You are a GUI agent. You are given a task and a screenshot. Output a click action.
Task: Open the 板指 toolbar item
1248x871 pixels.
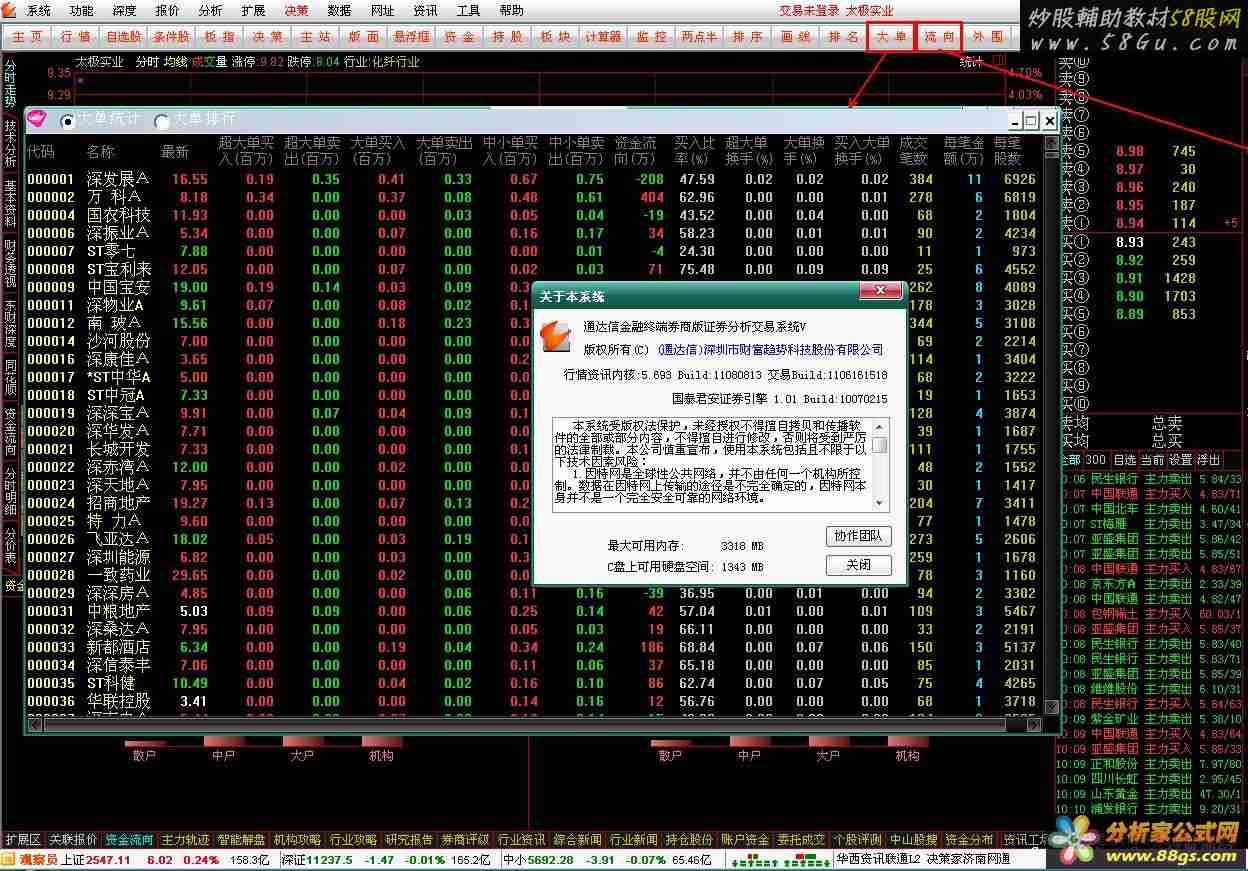coord(220,36)
